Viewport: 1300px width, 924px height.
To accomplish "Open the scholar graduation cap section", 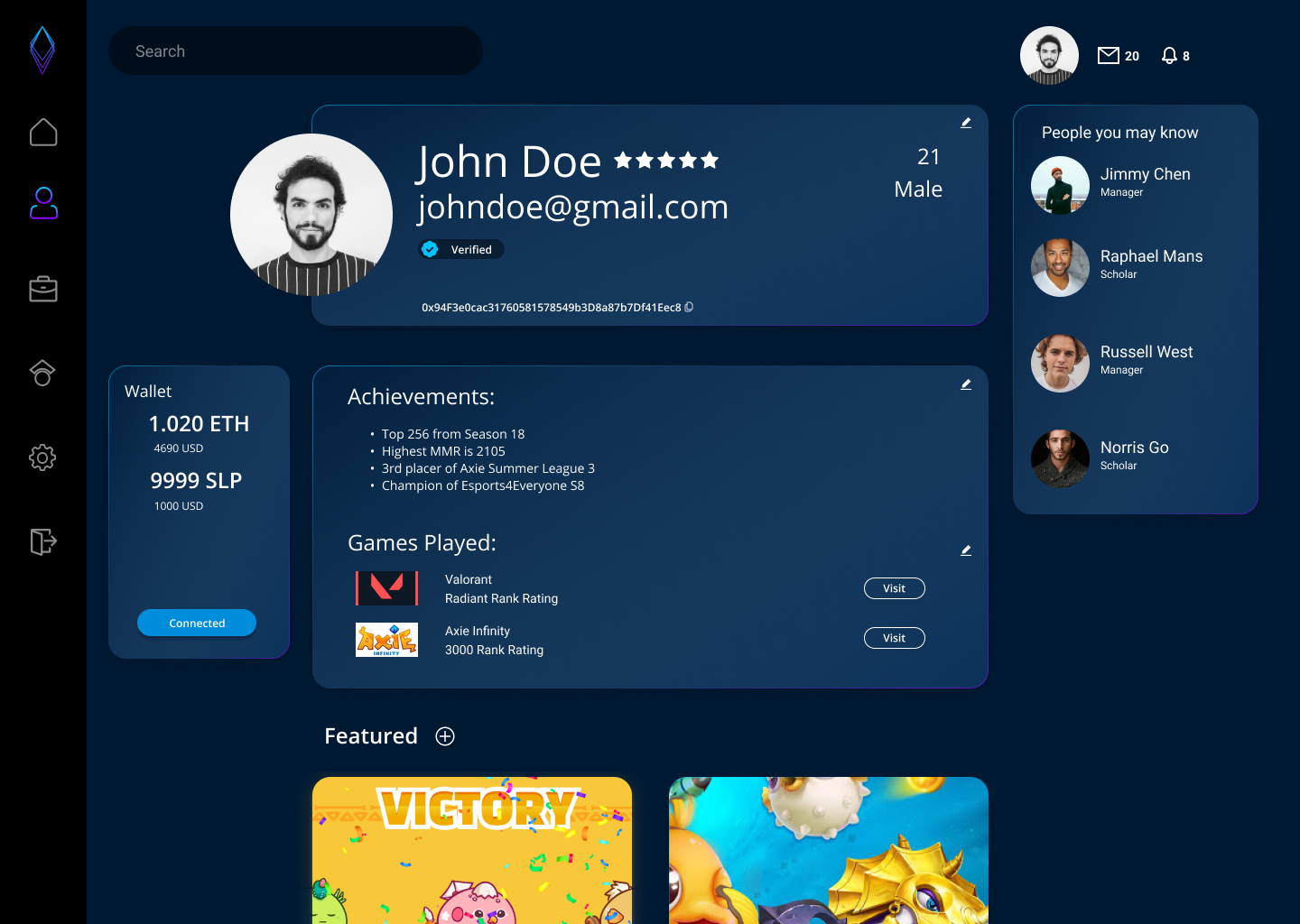I will [42, 373].
